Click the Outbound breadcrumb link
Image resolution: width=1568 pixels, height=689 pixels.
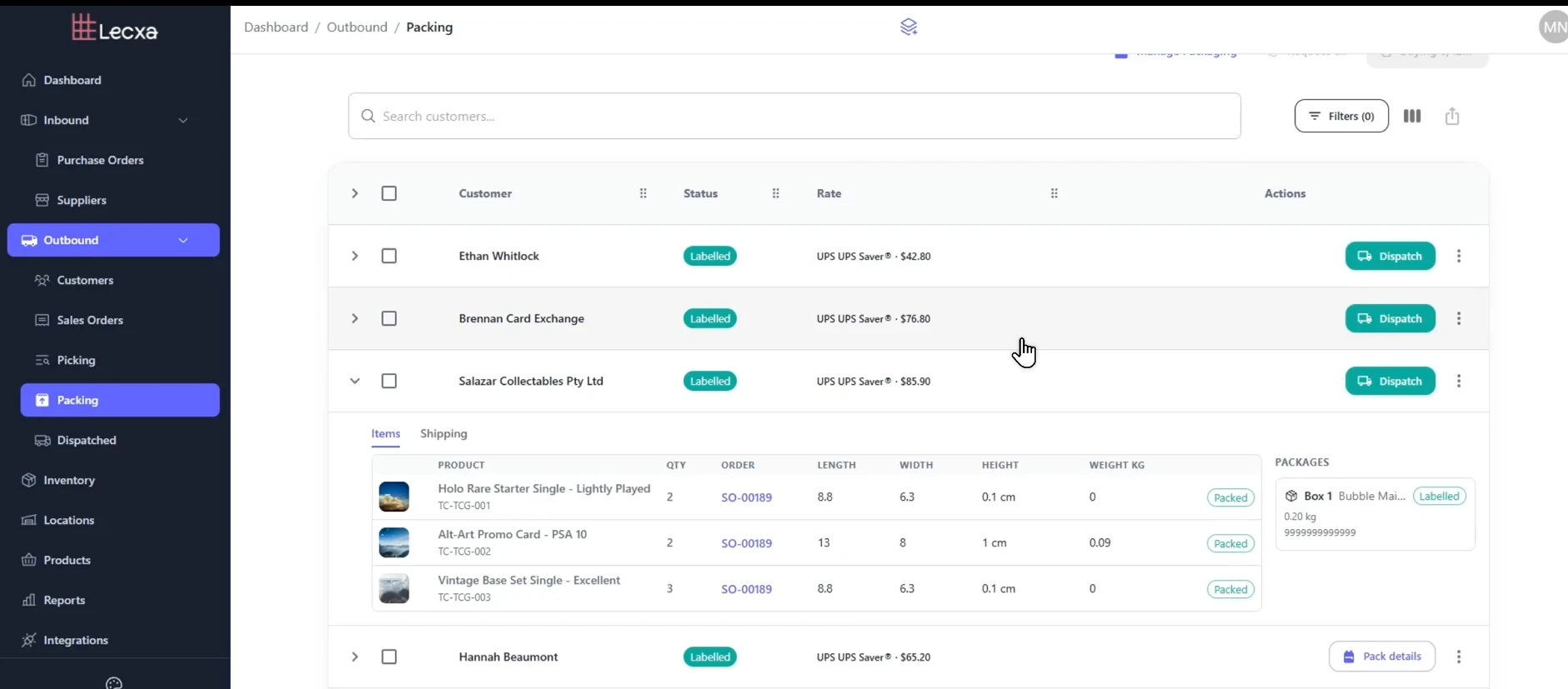pos(357,27)
